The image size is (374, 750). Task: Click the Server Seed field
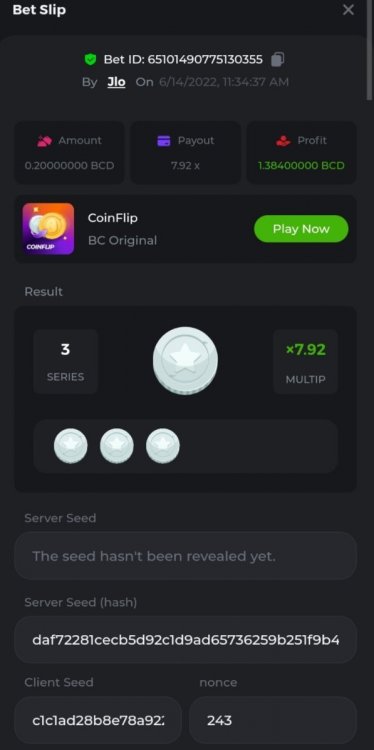point(186,556)
